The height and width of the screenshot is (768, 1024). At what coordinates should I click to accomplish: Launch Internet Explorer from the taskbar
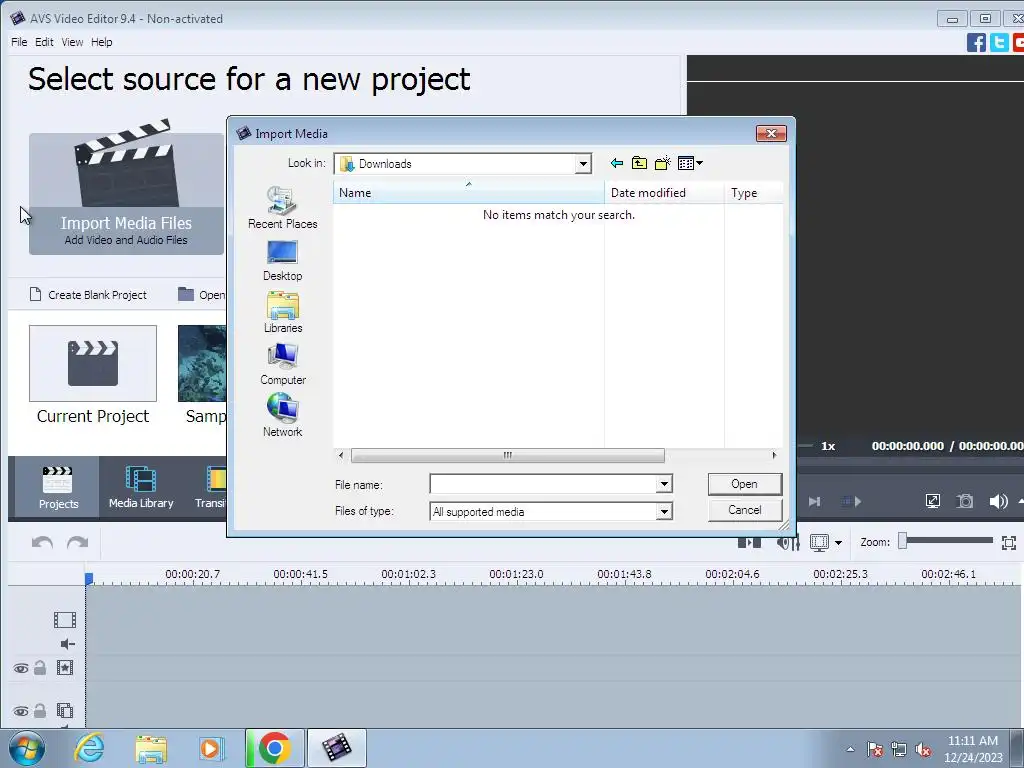tap(89, 748)
